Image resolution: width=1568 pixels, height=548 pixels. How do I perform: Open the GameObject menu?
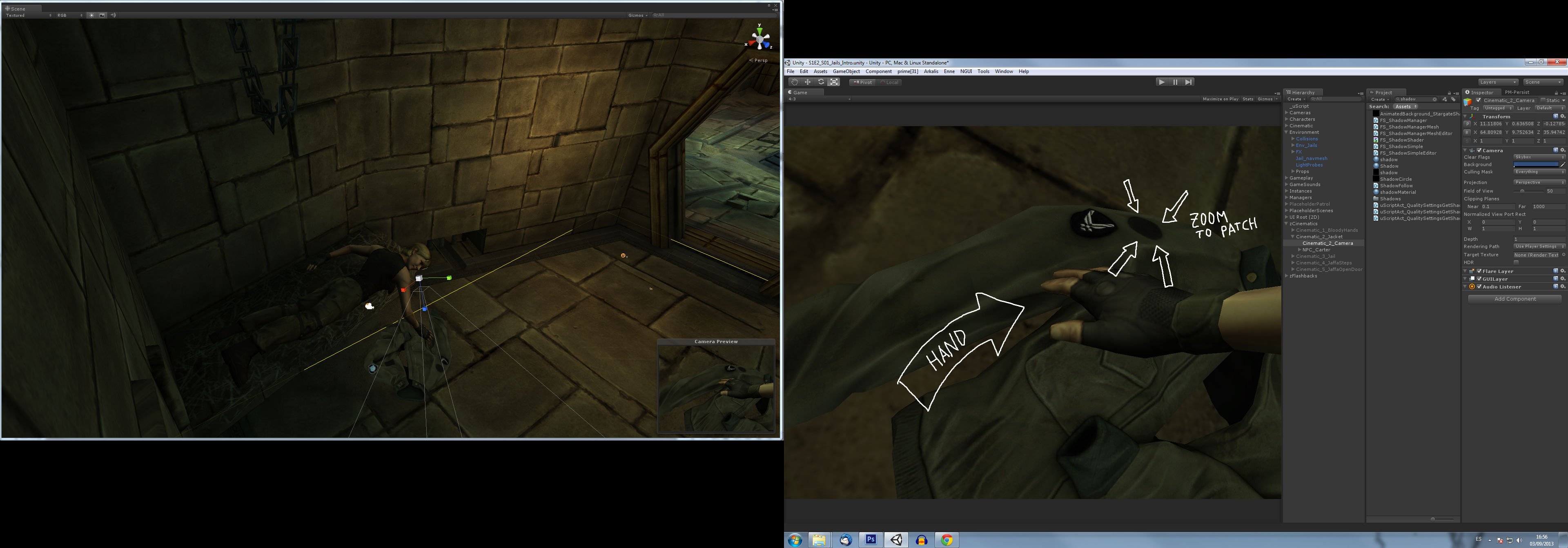(846, 72)
